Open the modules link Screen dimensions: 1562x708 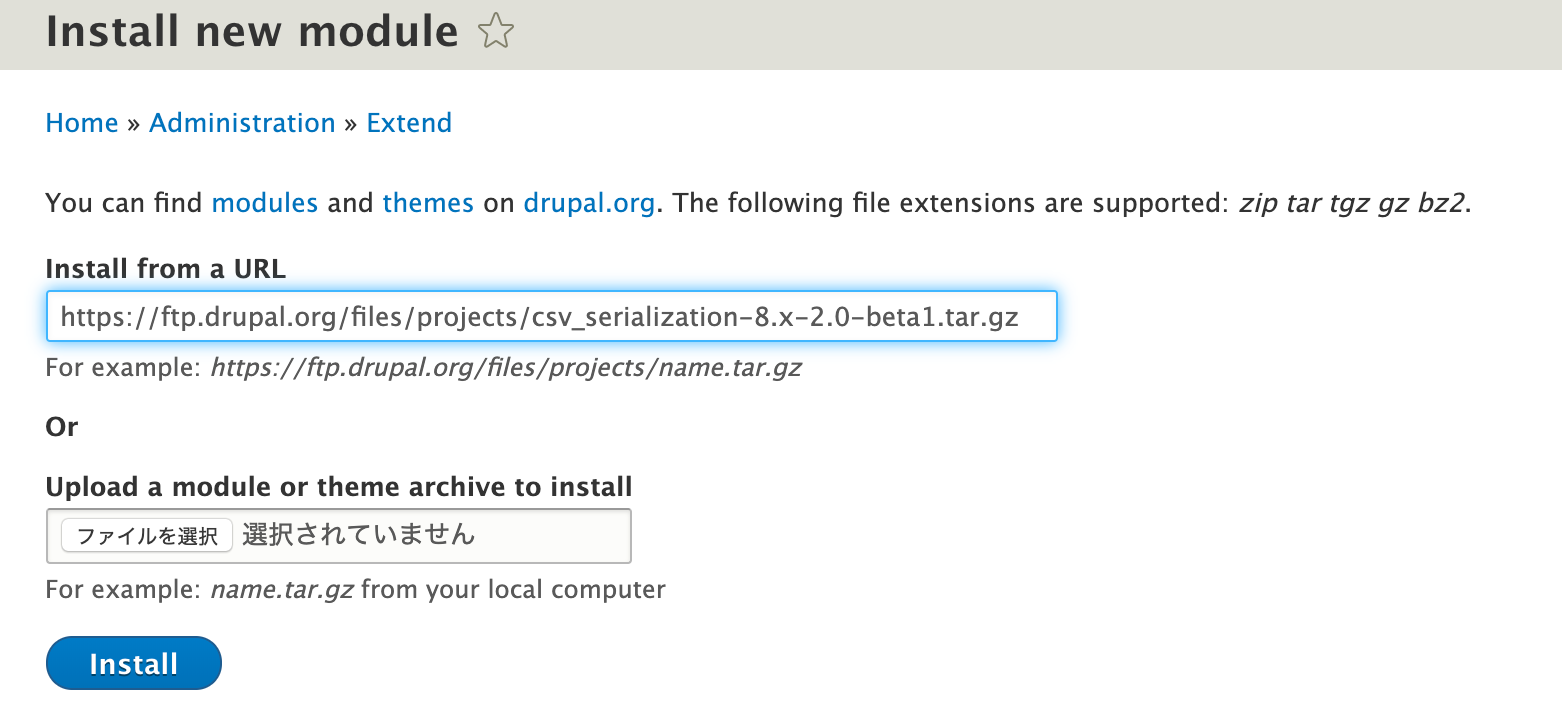pos(265,203)
